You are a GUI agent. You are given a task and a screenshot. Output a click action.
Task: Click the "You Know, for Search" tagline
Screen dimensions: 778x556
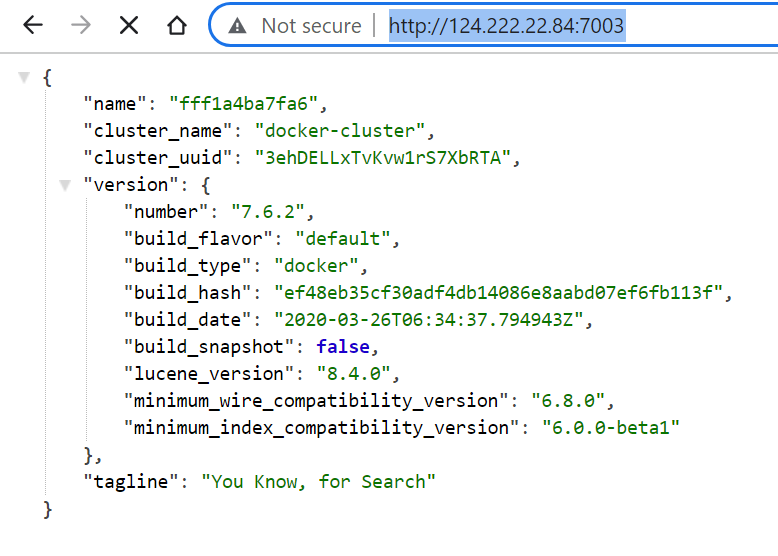point(319,482)
